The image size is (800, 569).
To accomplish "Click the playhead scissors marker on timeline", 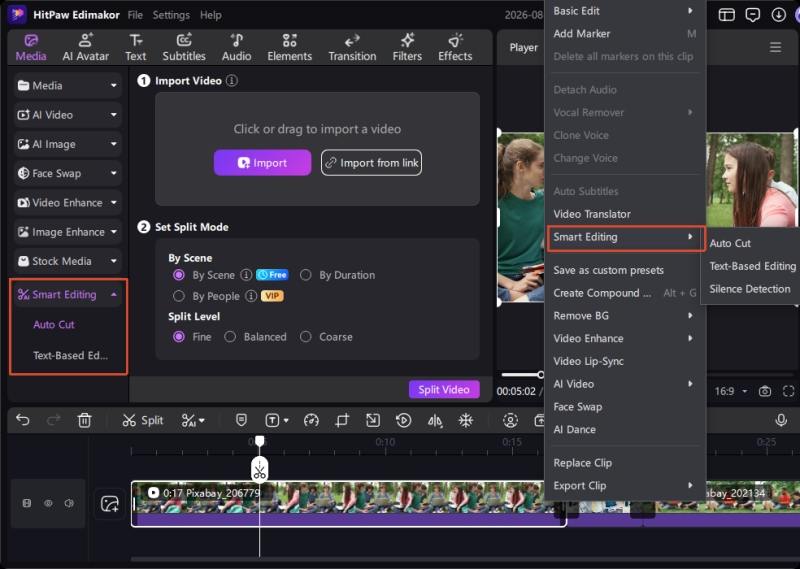I will [259, 469].
